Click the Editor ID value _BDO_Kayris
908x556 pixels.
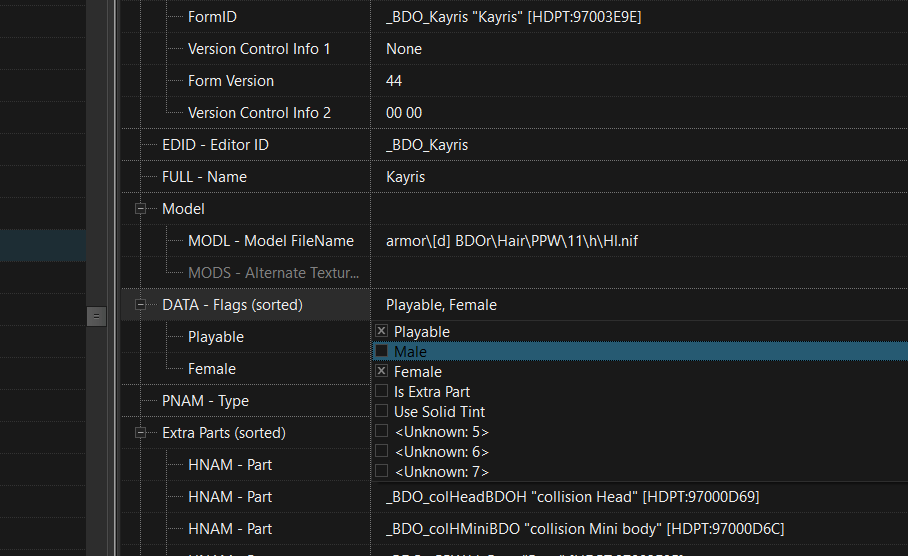(427, 145)
